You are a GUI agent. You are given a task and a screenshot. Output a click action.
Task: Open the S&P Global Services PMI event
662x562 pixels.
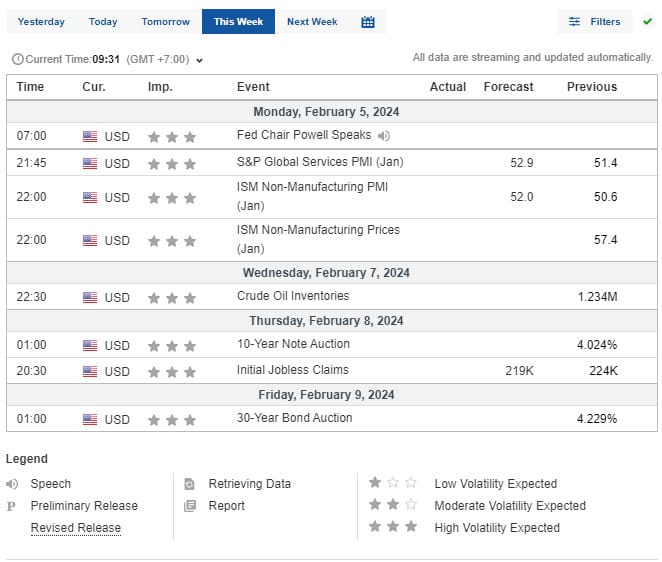[x=319, y=162]
